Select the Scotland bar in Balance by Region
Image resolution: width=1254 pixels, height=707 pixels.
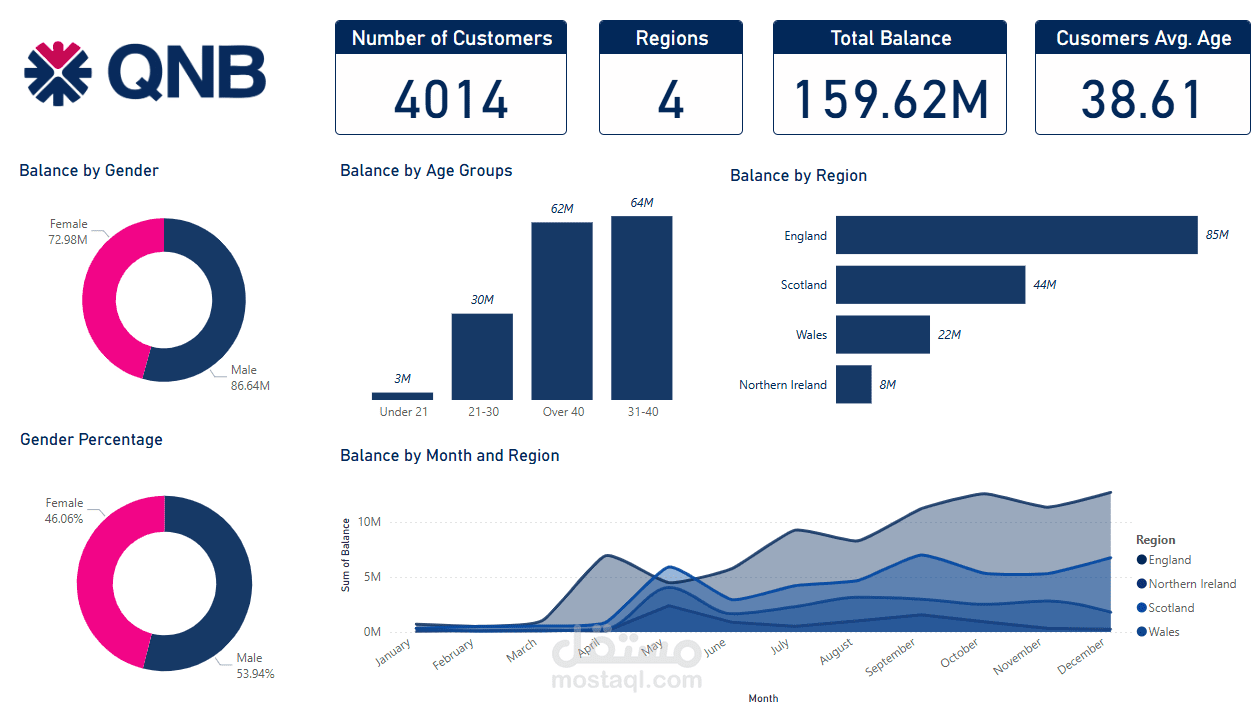[x=931, y=285]
